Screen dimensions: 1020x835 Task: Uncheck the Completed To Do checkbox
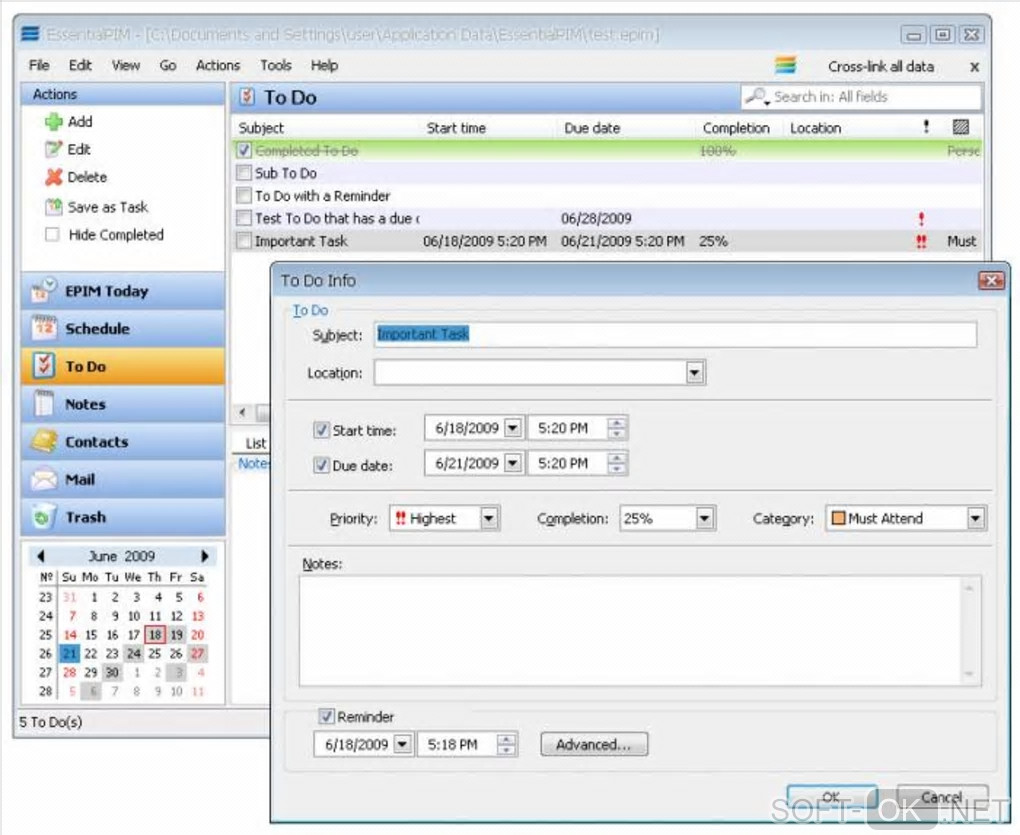point(244,150)
